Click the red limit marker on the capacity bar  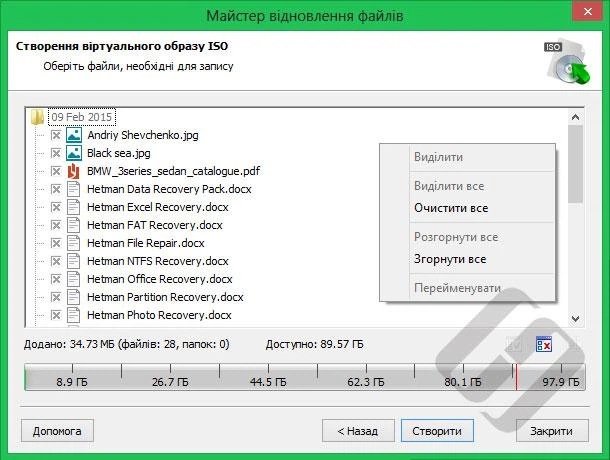516,377
